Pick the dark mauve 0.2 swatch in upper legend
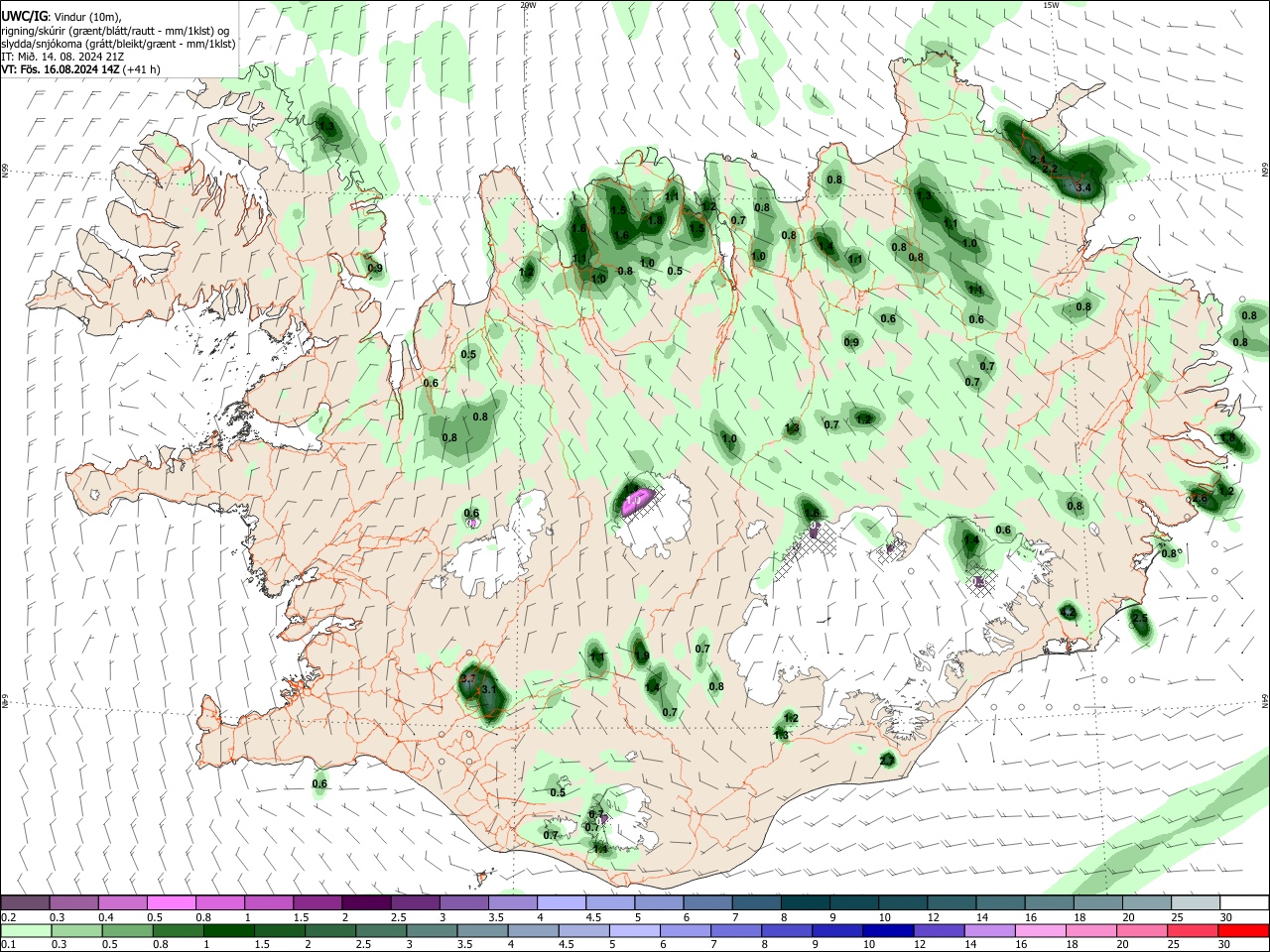The width and height of the screenshot is (1270, 952). (x=25, y=902)
